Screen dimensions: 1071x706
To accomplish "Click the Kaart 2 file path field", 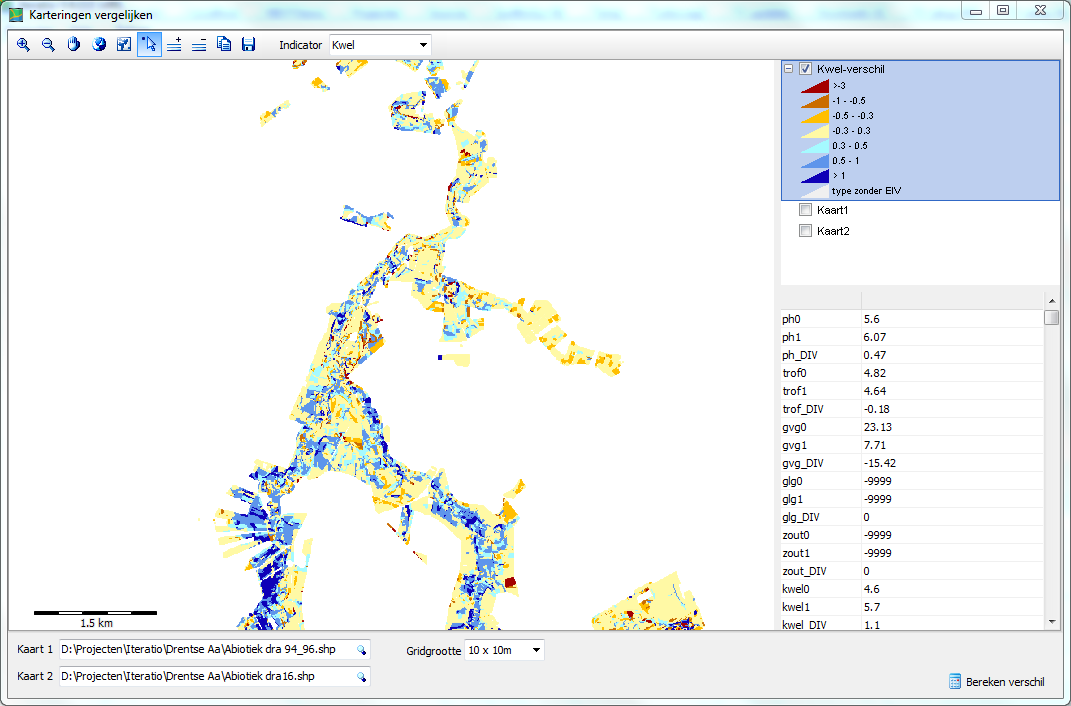I will [205, 677].
